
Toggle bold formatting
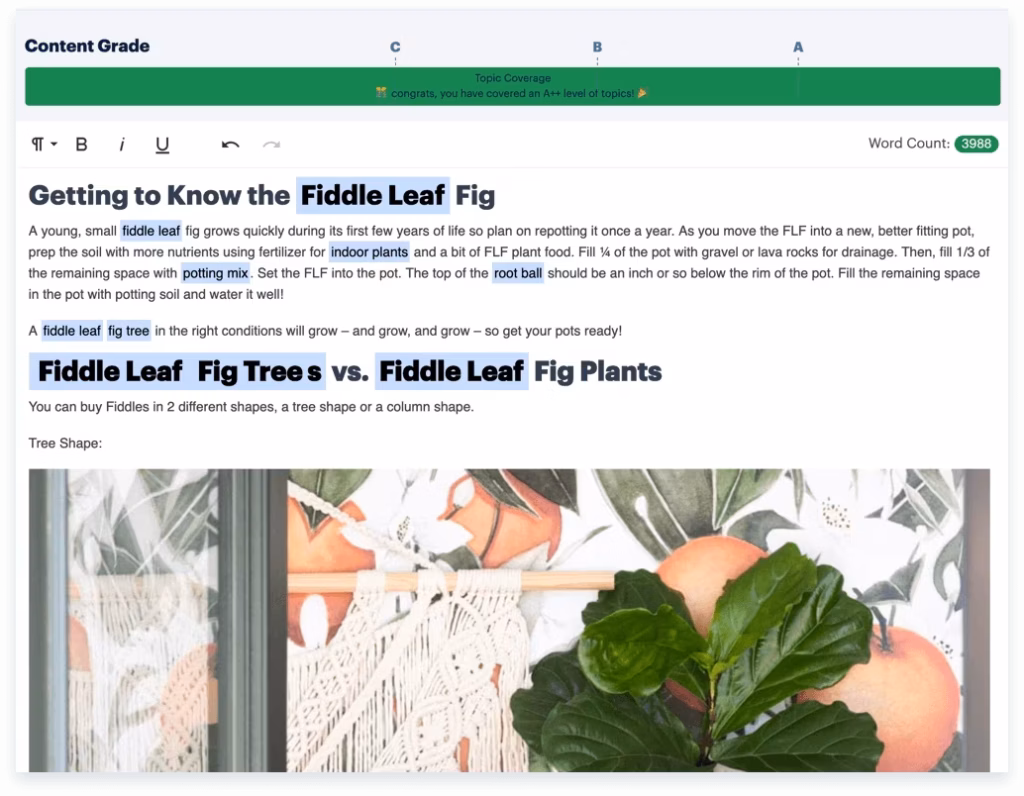click(x=81, y=144)
